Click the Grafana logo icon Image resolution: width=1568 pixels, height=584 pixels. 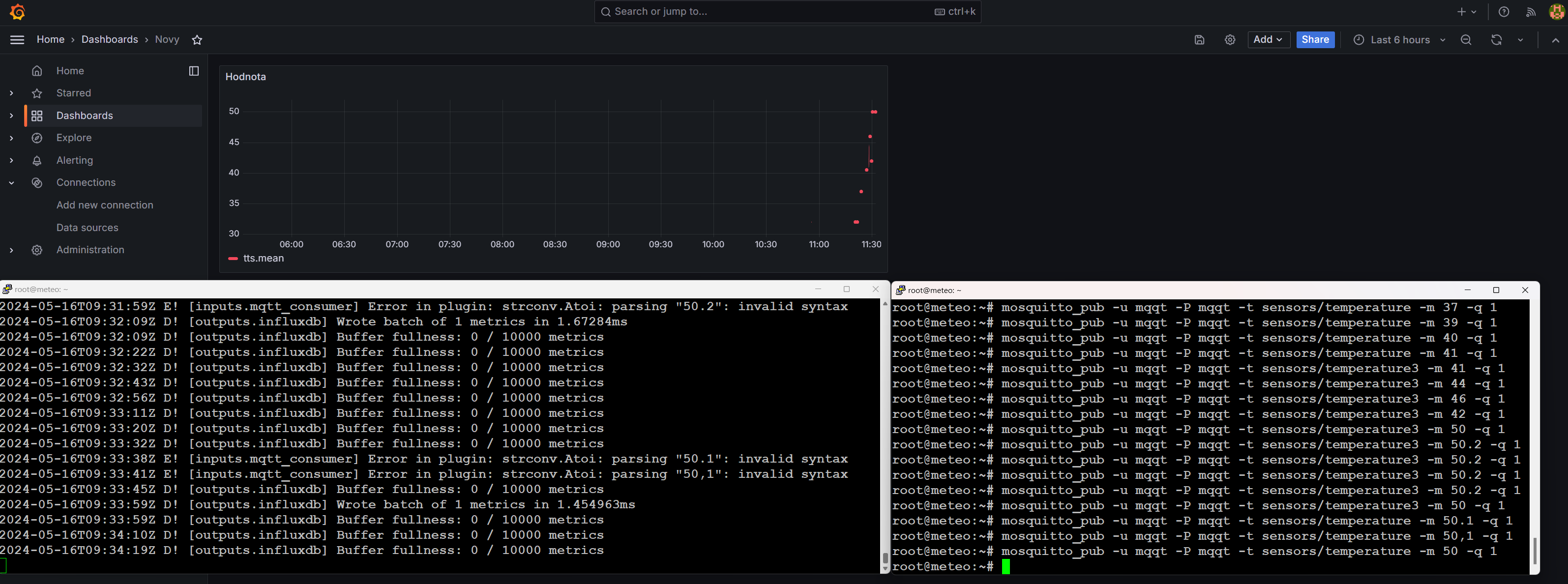tap(18, 12)
